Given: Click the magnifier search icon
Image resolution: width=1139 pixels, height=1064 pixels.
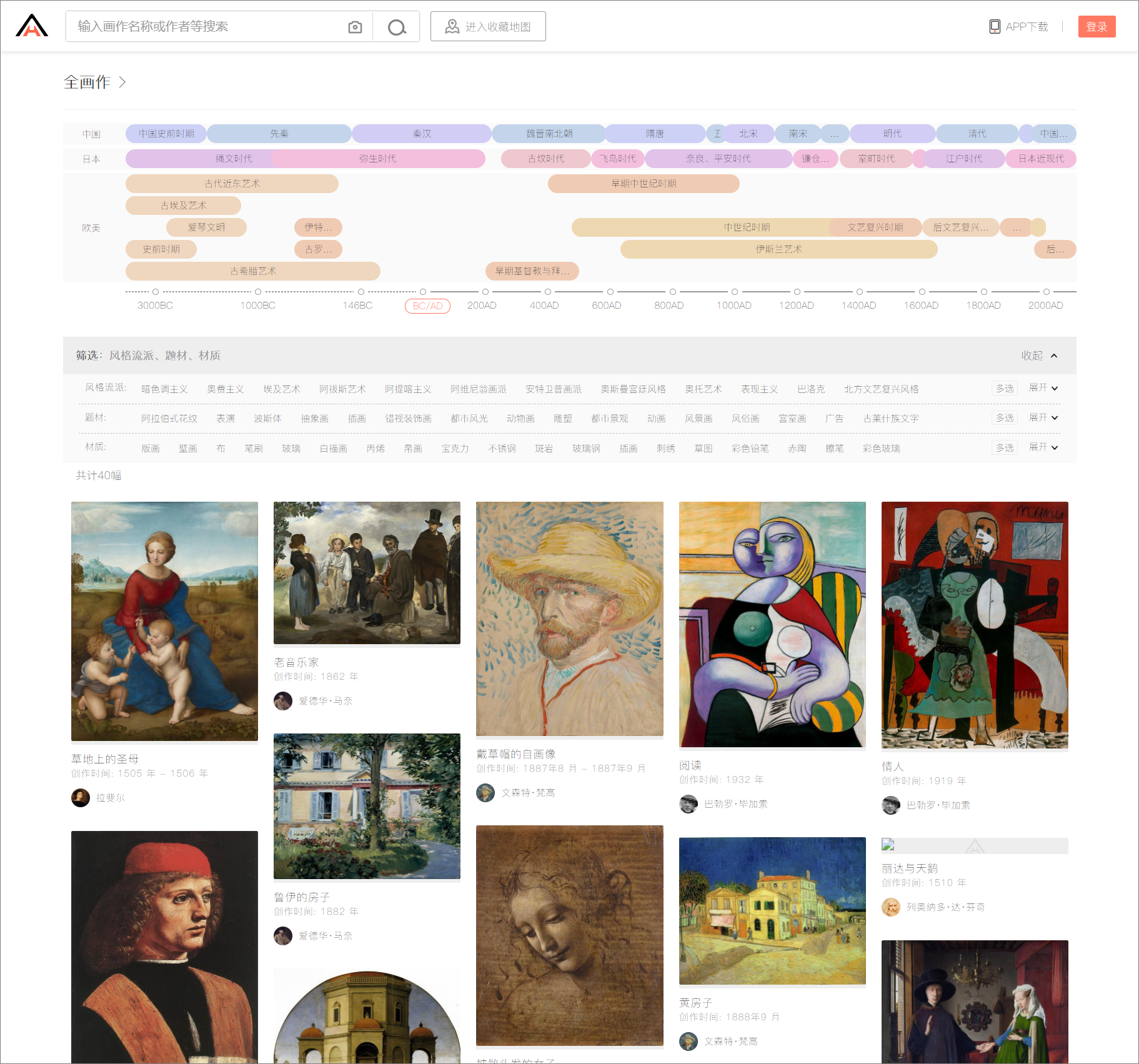Looking at the screenshot, I should pyautogui.click(x=397, y=27).
